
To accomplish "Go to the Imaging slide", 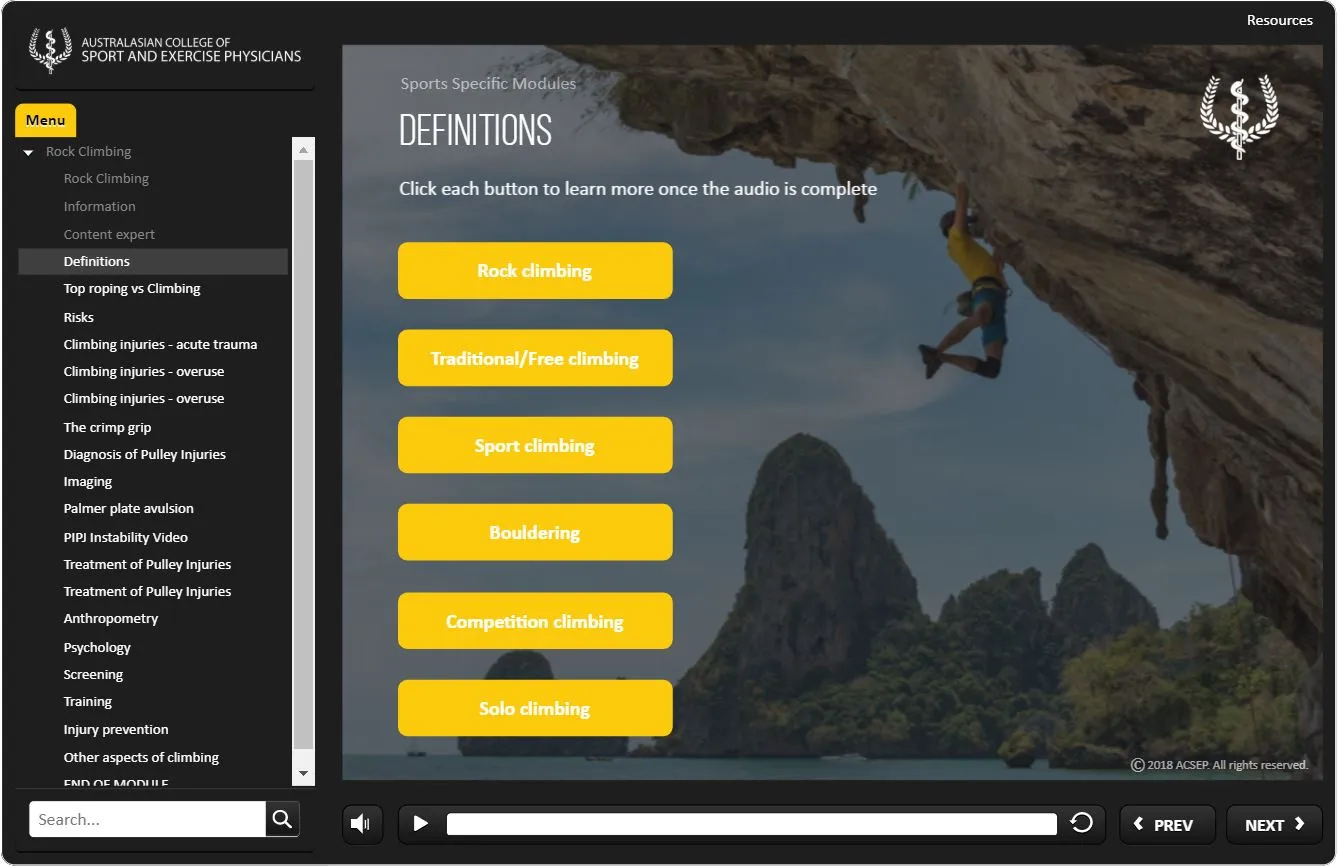I will [x=87, y=482].
